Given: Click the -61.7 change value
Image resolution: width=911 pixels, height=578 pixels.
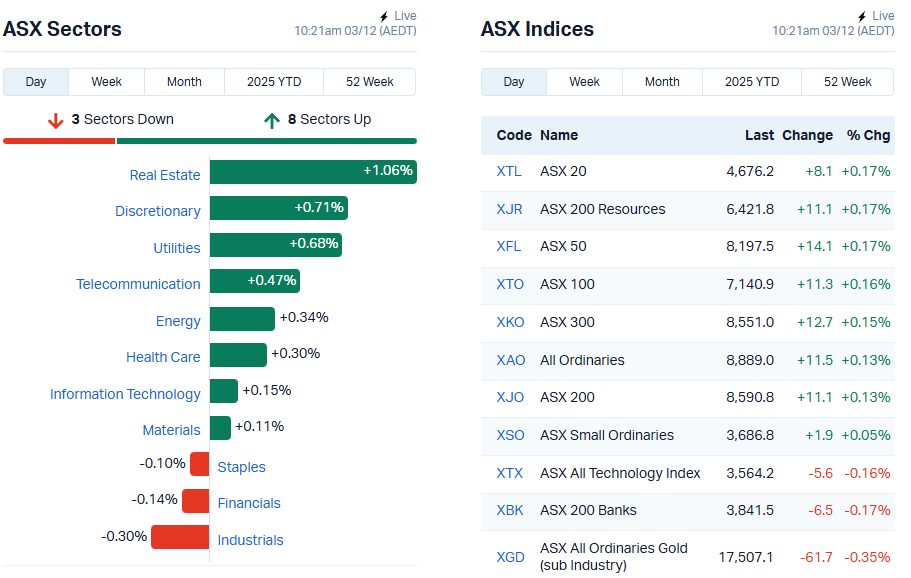Looking at the screenshot, I should coord(816,557).
